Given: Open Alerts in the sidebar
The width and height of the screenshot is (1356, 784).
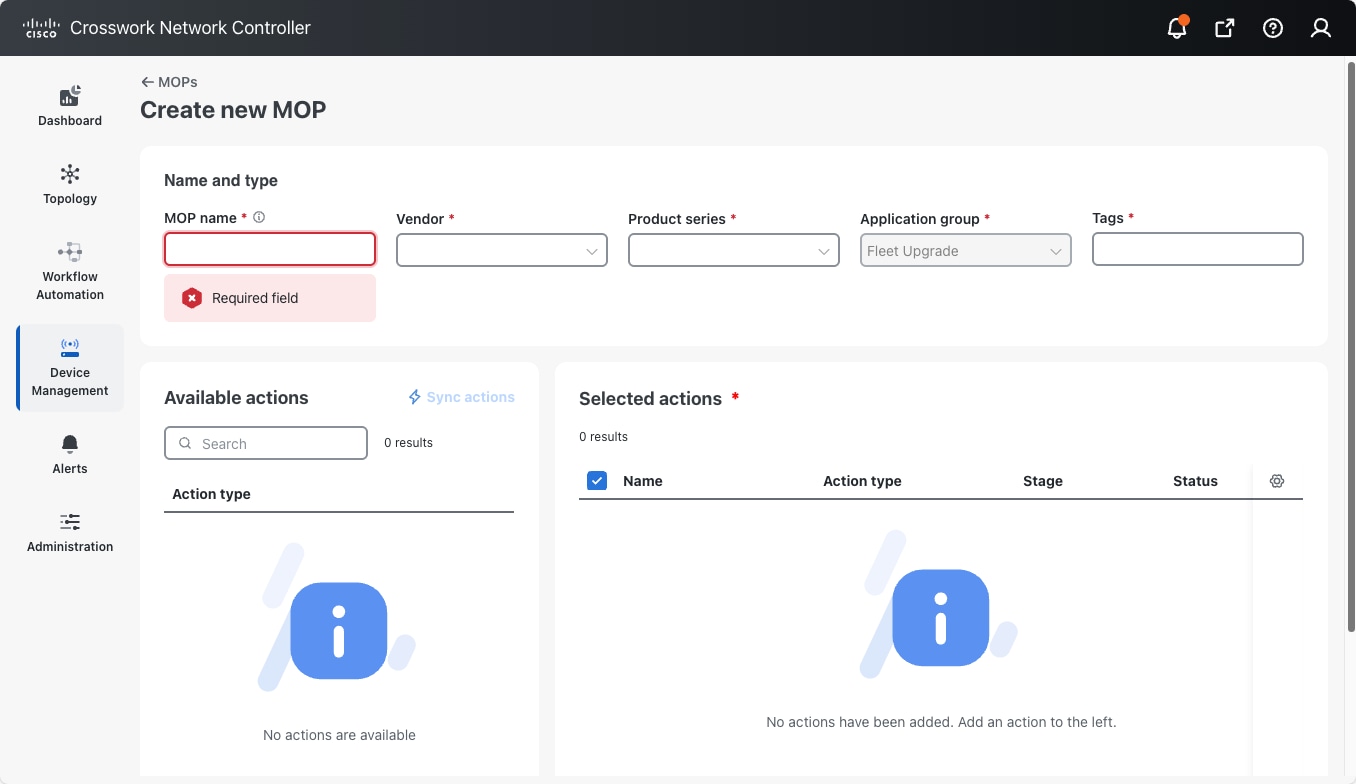Looking at the screenshot, I should pyautogui.click(x=70, y=454).
